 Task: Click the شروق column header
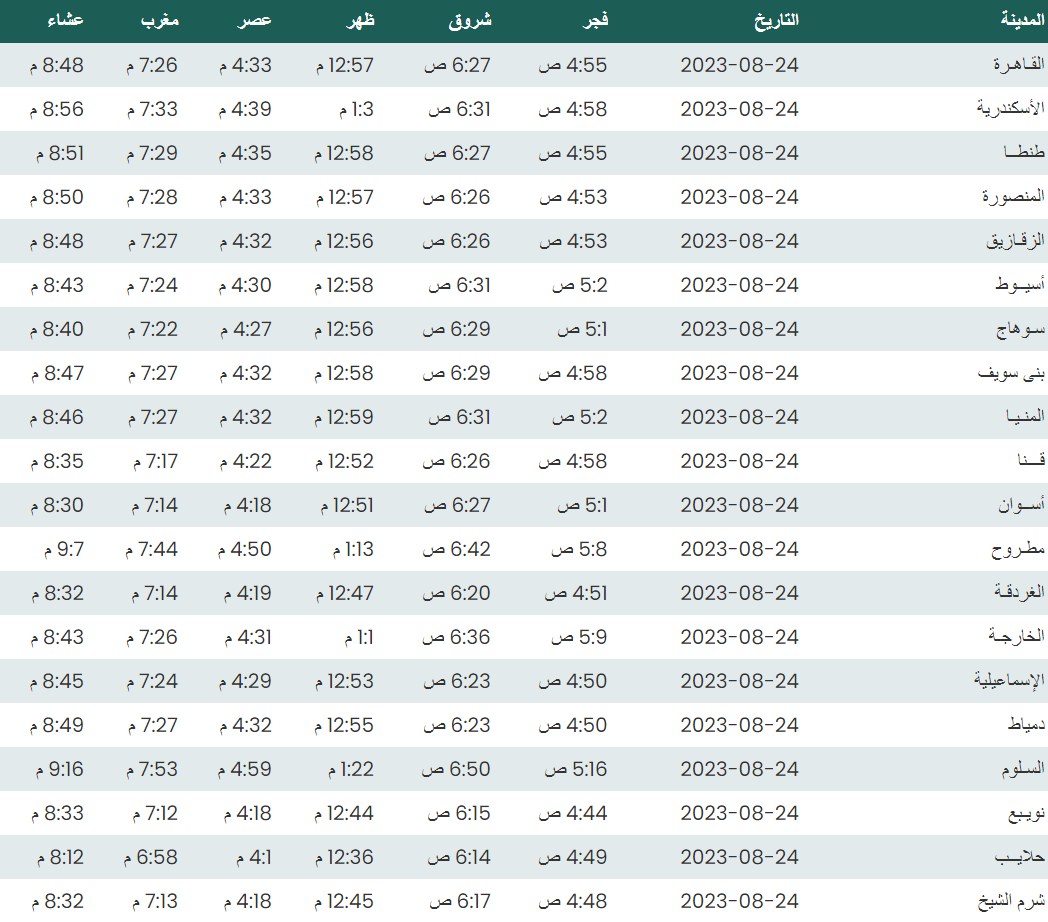pyautogui.click(x=474, y=20)
